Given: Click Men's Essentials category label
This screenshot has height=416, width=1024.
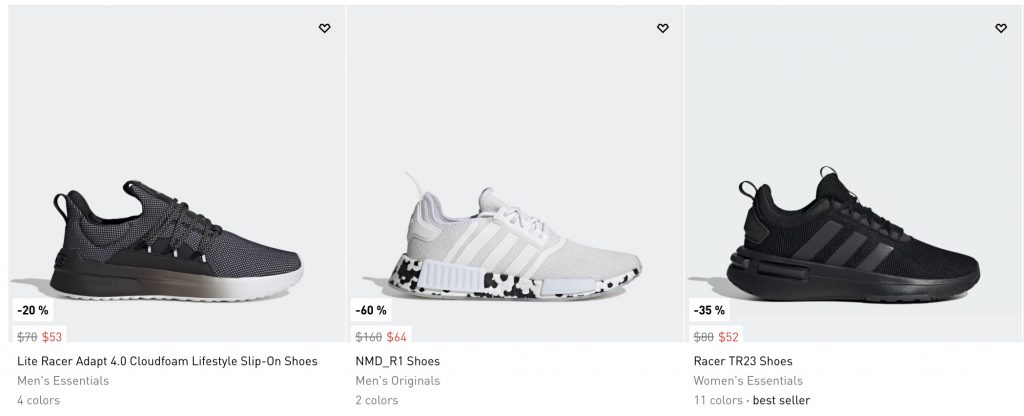Looking at the screenshot, I should pos(63,381).
